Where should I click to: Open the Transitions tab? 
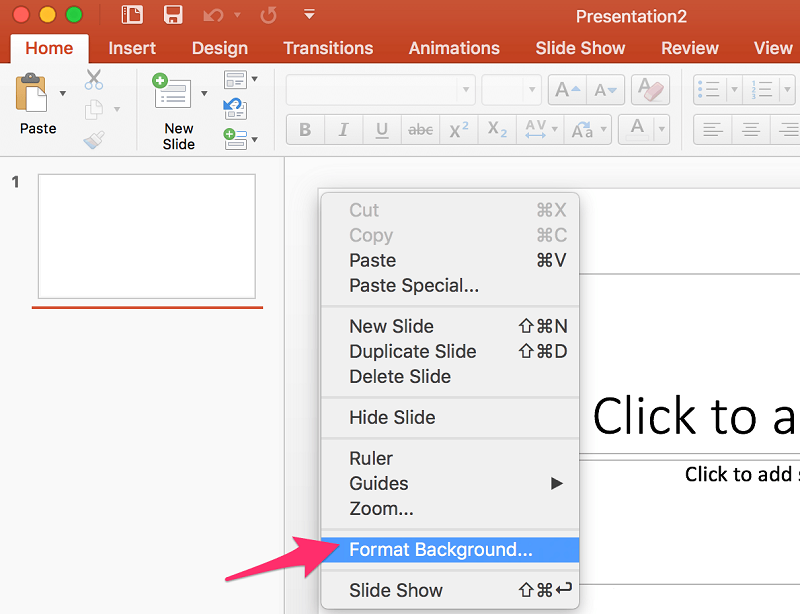[328, 48]
